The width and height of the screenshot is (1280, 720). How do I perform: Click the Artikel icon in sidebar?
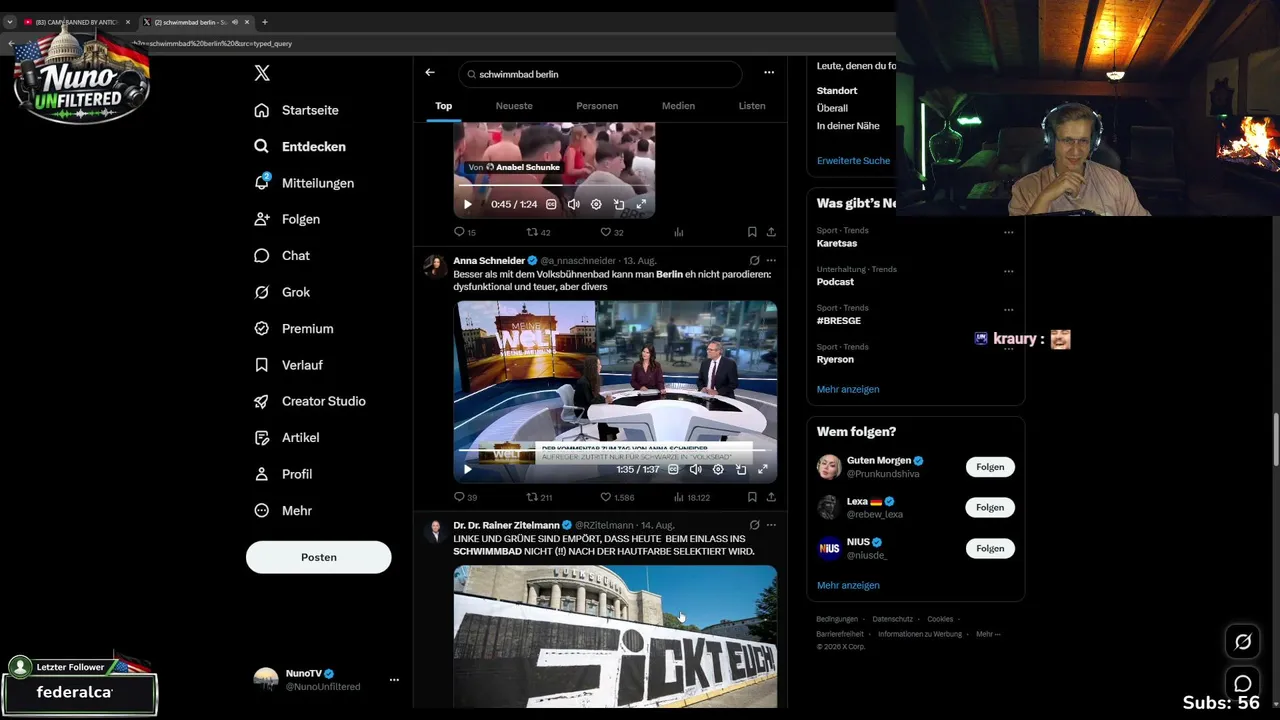point(262,437)
